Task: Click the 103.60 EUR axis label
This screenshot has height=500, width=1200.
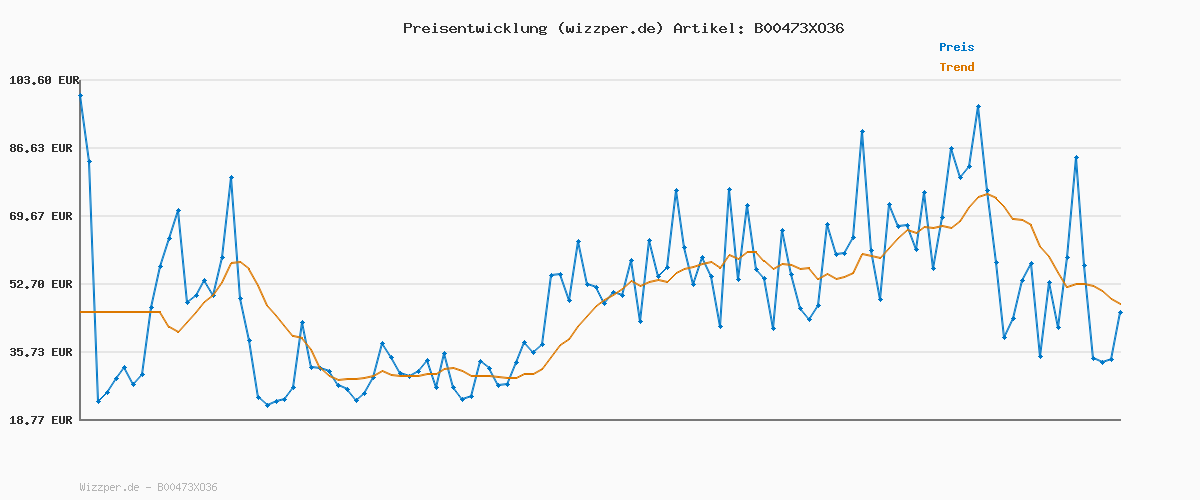Action: point(43,80)
